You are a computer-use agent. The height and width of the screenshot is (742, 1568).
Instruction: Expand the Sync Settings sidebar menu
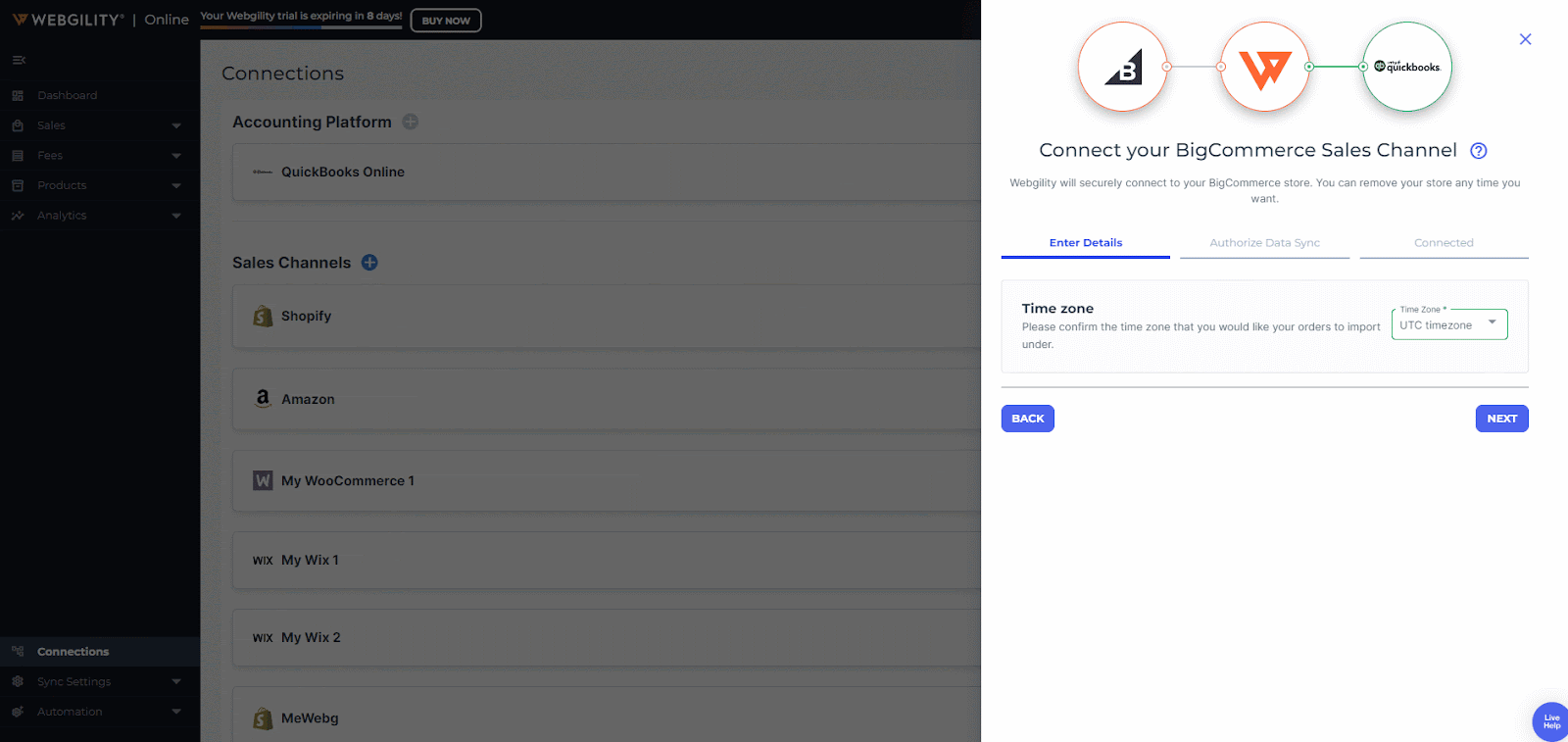coord(98,681)
